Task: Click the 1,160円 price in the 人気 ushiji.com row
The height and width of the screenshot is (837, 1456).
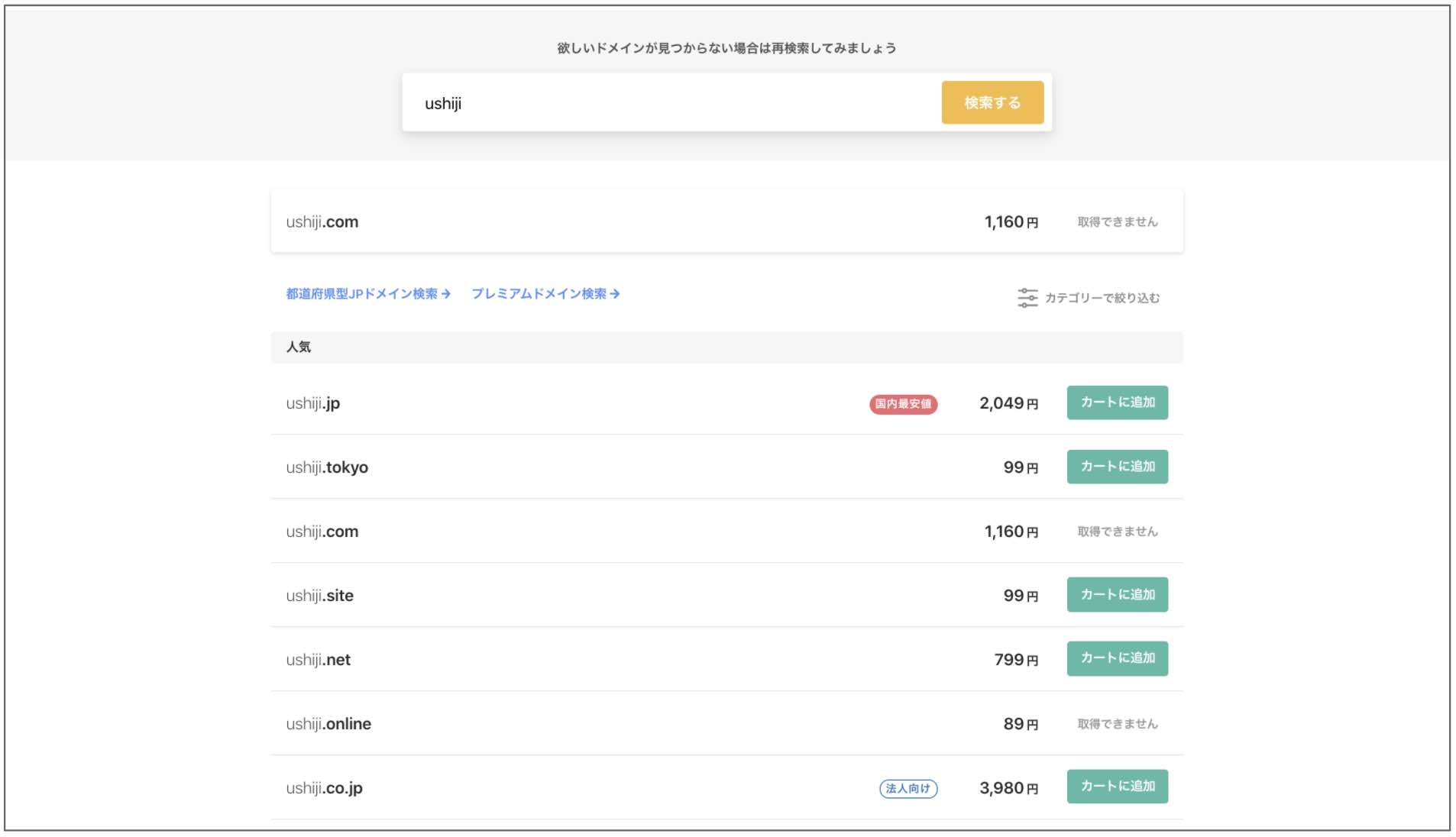Action: (x=1011, y=532)
